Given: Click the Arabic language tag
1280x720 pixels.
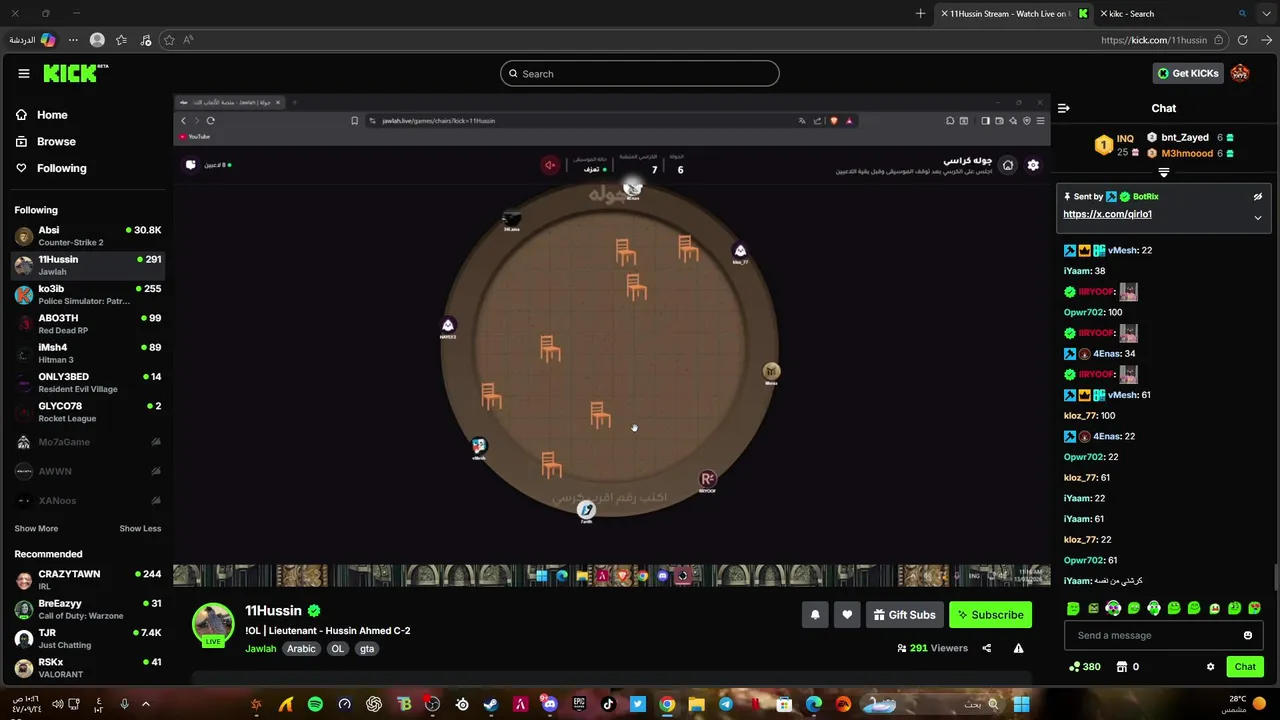Looking at the screenshot, I should coord(301,649).
